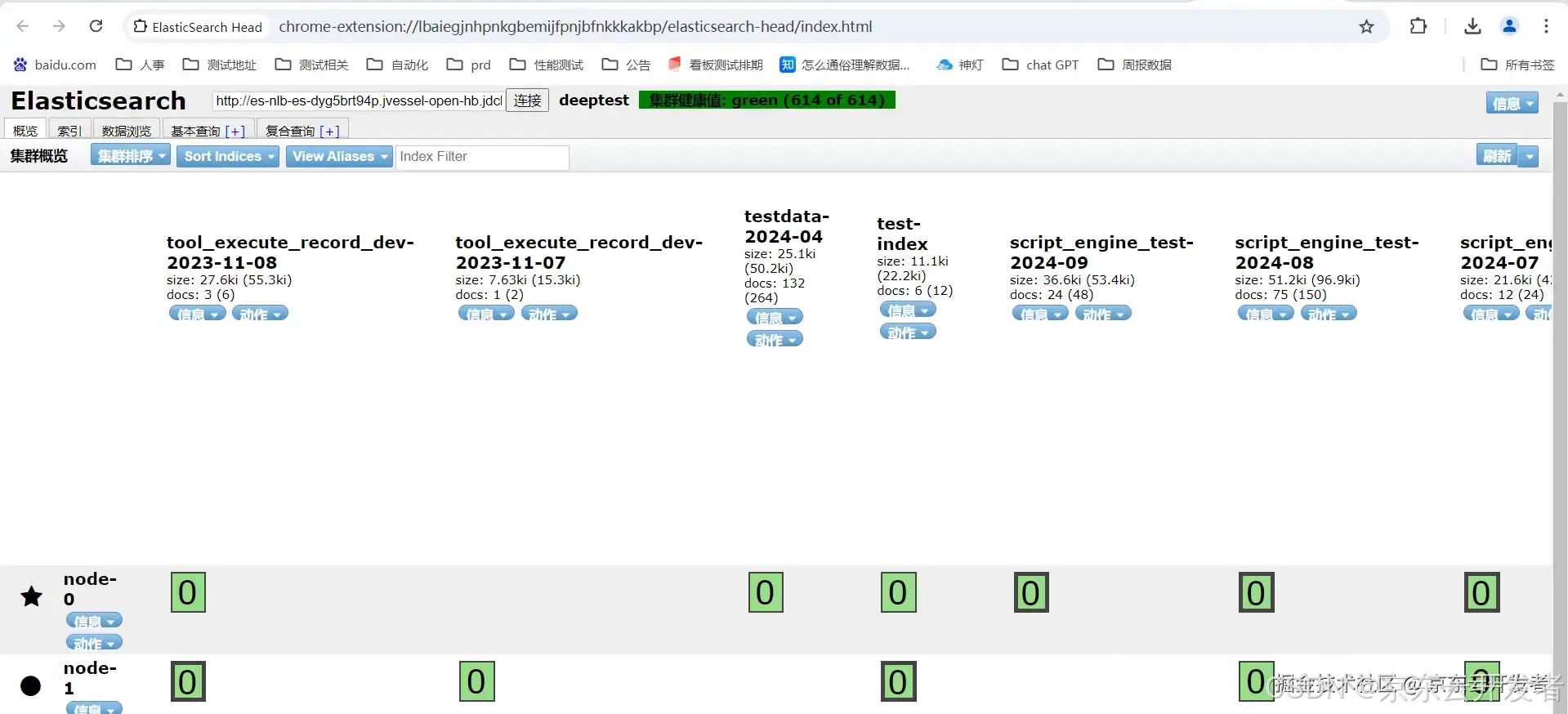1568x714 pixels.
Task: Focus the Index Filter field
Action: (x=482, y=157)
